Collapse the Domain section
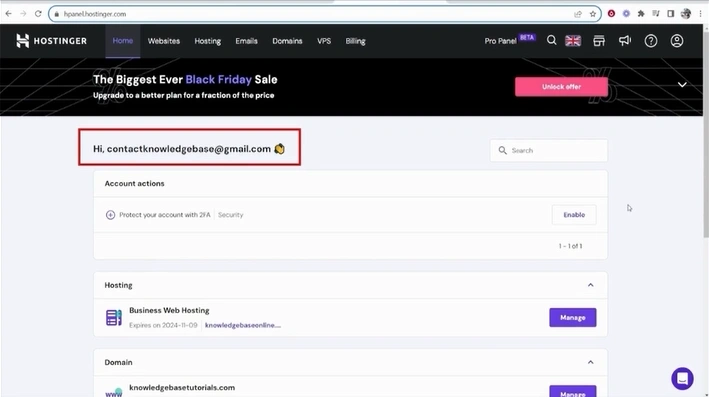The height and width of the screenshot is (397, 709). coord(591,362)
